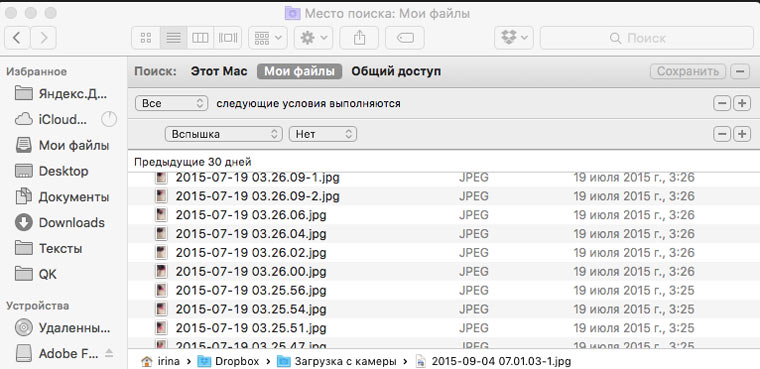Click the JPEG type of 2015-07-19 03.26.06.jpg
This screenshot has height=369, width=760.
(x=474, y=215)
